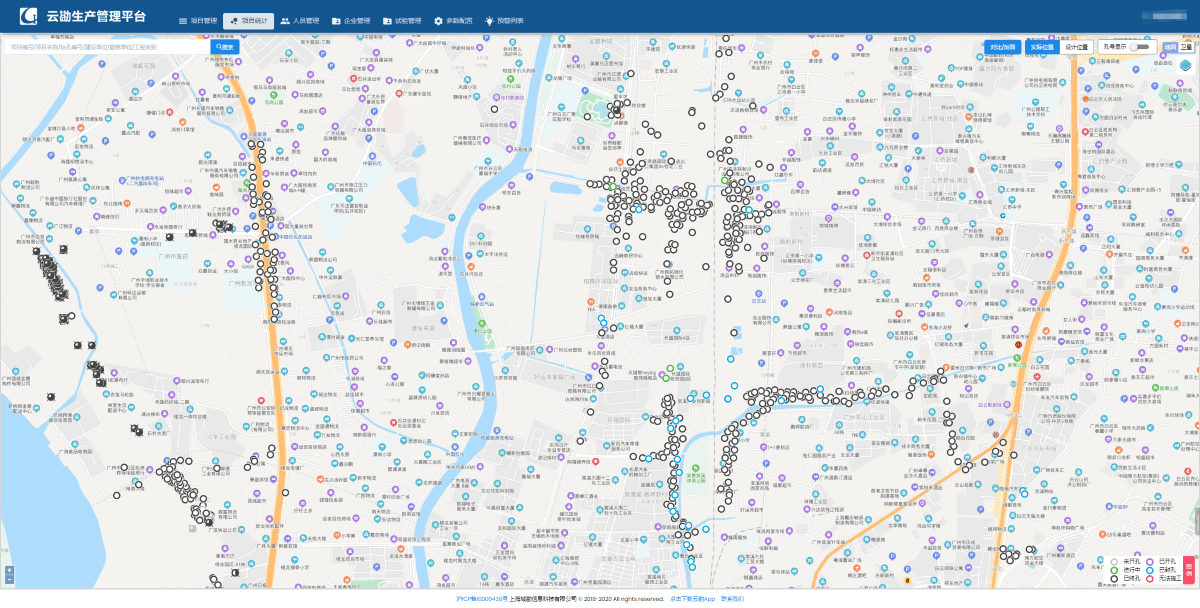Select the 项目统计 tab
Screen dimensions: 1200x608
coord(248,20)
